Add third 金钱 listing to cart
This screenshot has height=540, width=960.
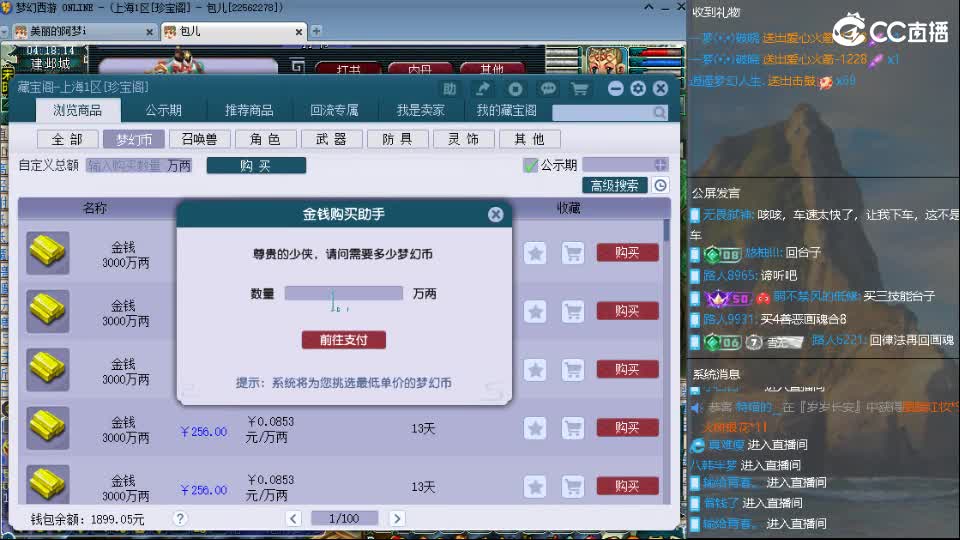pyautogui.click(x=573, y=370)
